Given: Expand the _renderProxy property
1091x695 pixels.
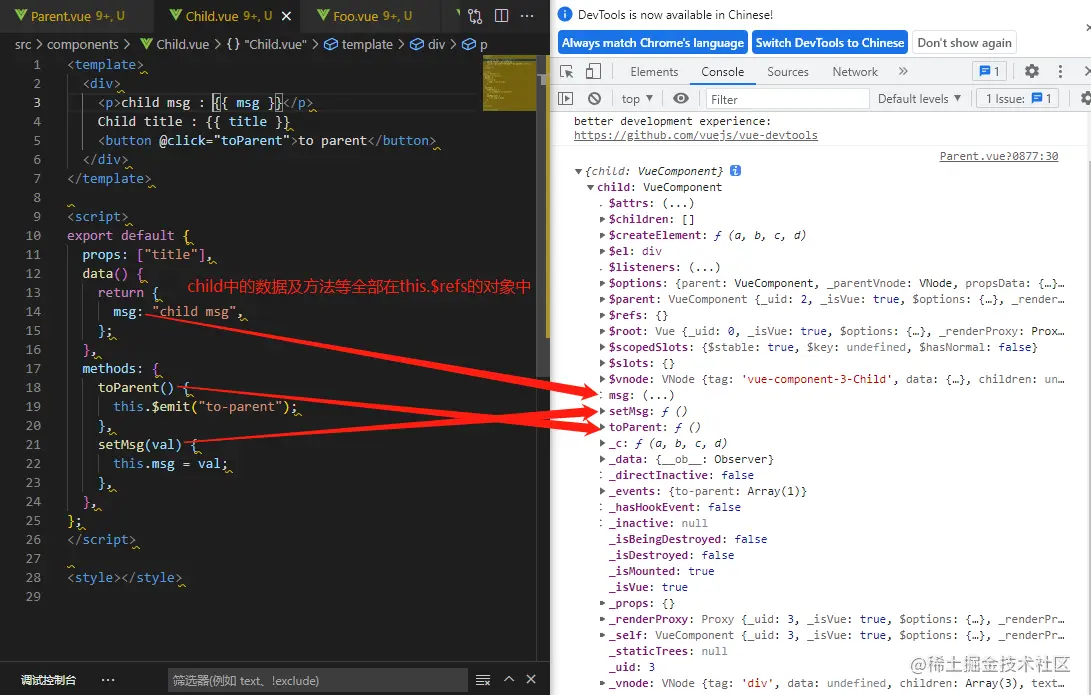Looking at the screenshot, I should click(603, 619).
